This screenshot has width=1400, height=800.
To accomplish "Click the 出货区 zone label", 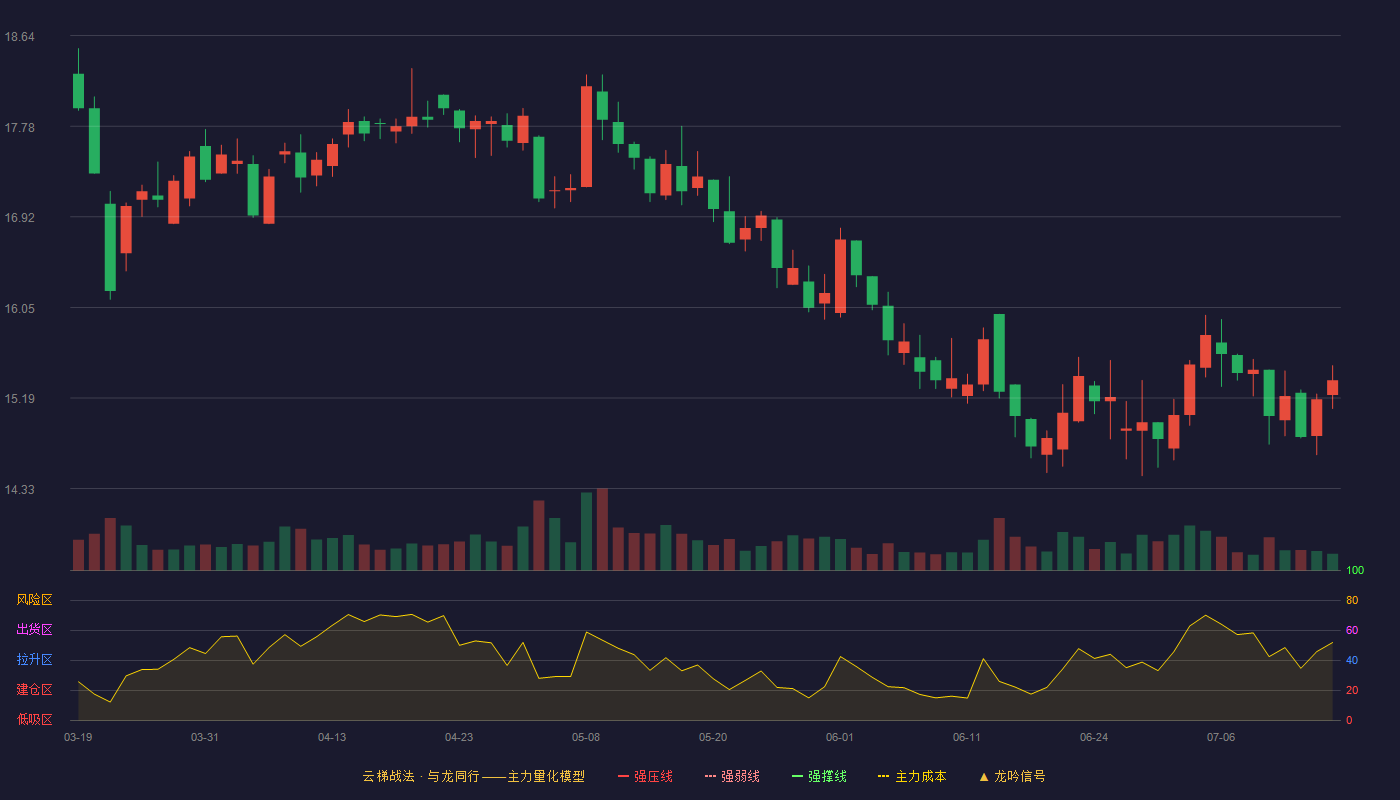I will tap(34, 630).
